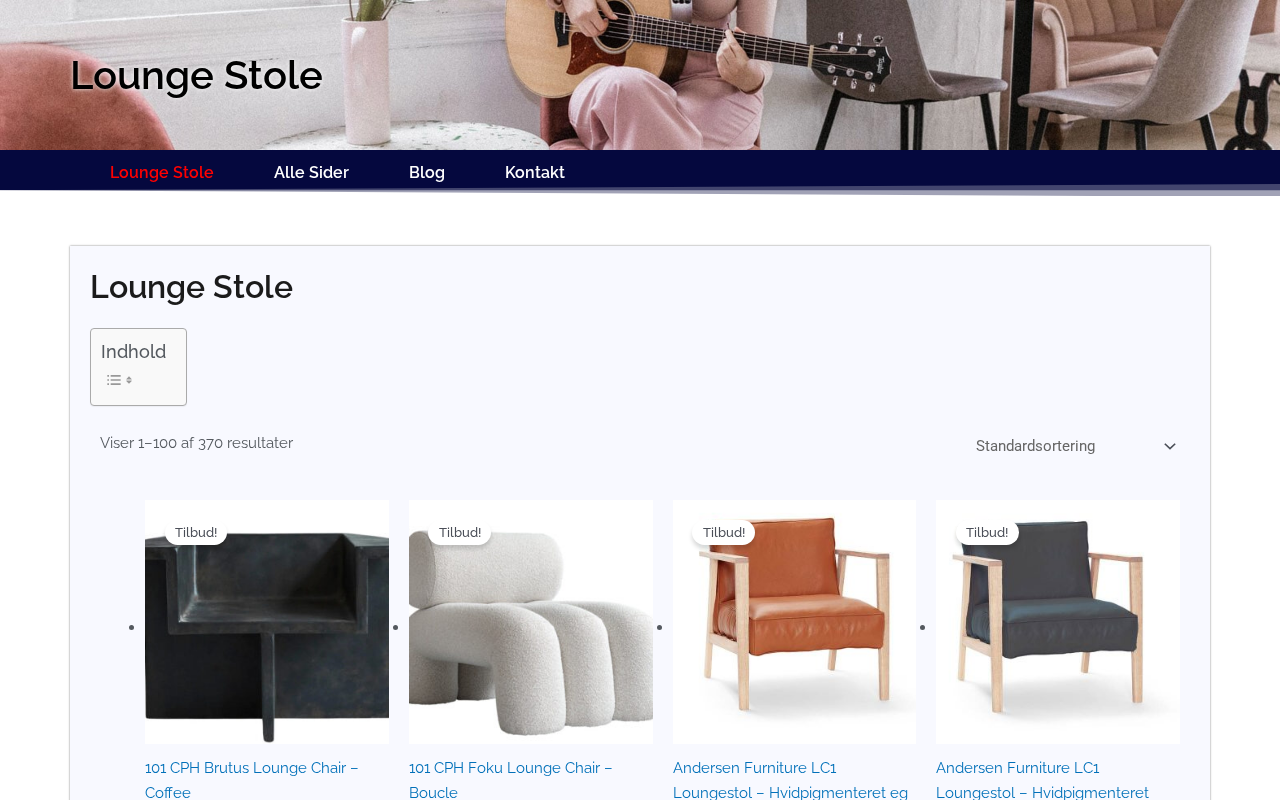Click Tilbud badge on Brutus chair

196,532
